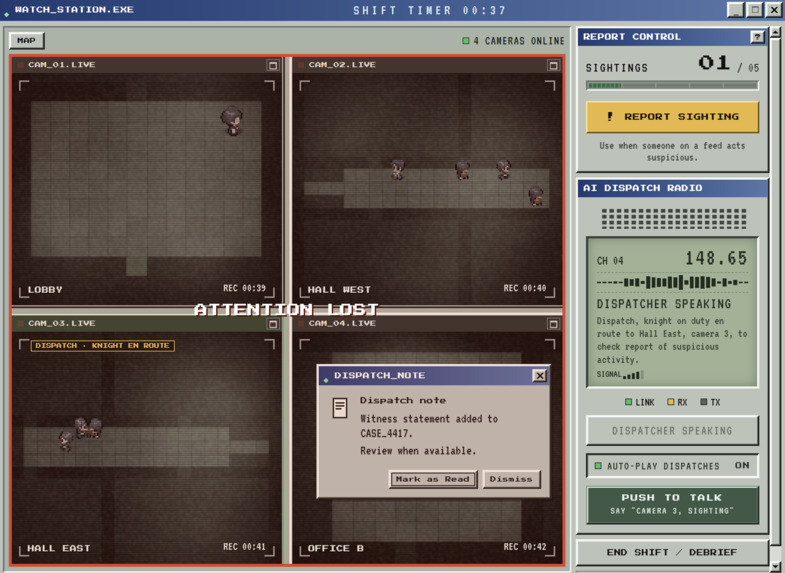
Task: Click the SHIFT TIMER 00:37 display
Action: point(430,11)
